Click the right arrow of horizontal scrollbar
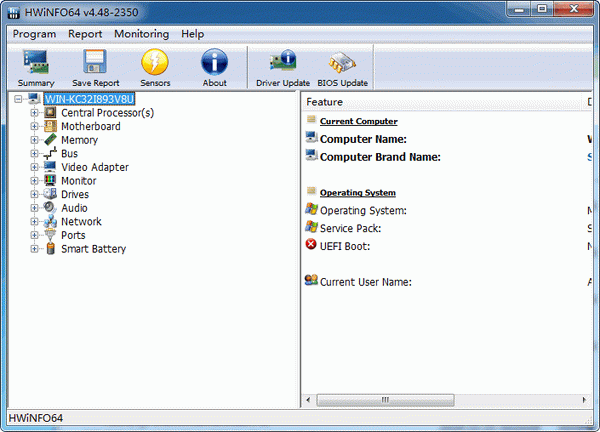Image resolution: width=600 pixels, height=432 pixels. 583,400
